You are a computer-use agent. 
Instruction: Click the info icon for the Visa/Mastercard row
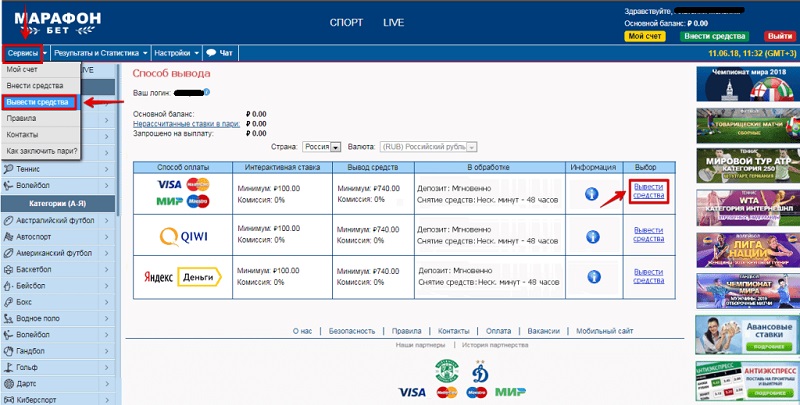(x=592, y=194)
